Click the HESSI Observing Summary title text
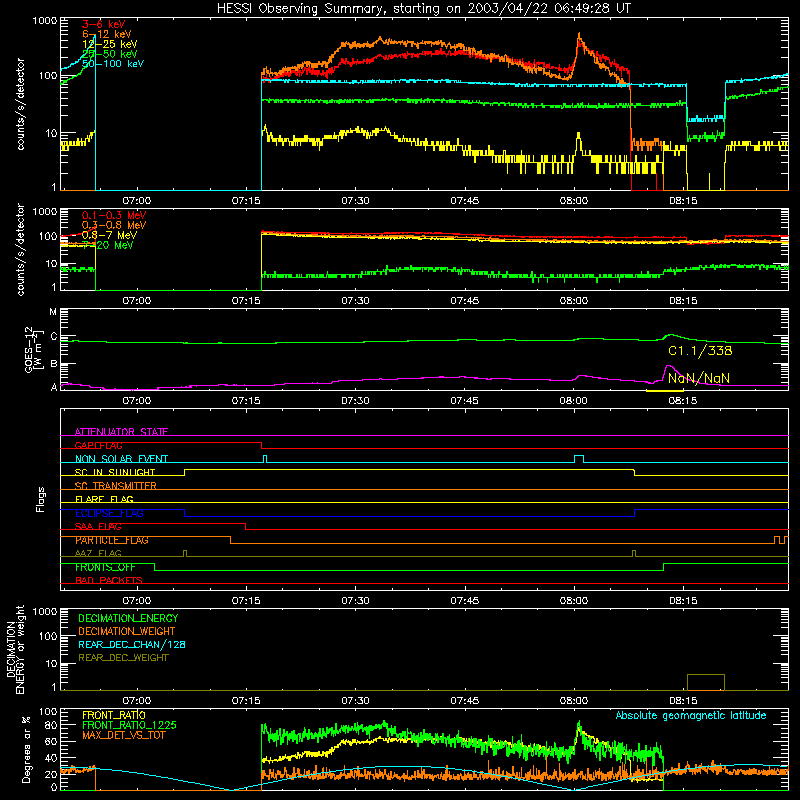 click(423, 9)
